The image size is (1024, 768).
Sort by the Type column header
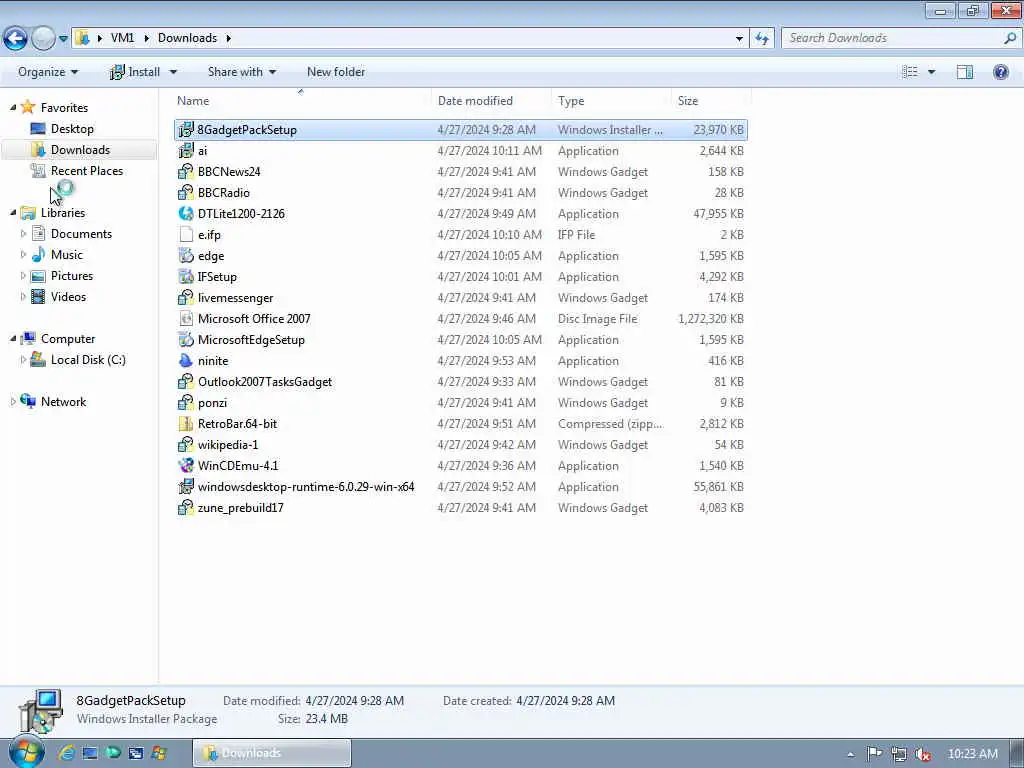pyautogui.click(x=611, y=101)
